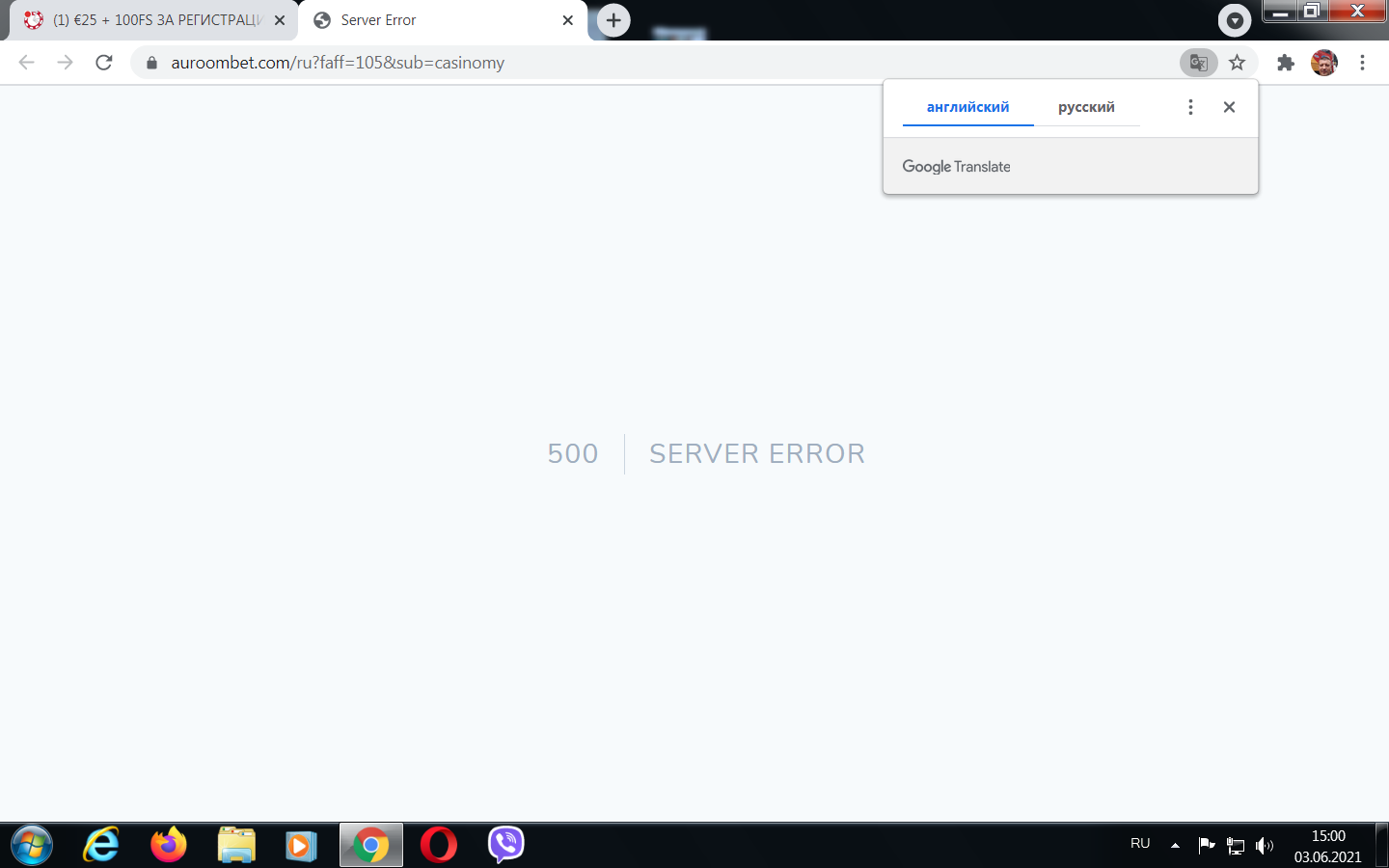Open Chrome's three-dot main menu
The image size is (1389, 868).
pos(1362,63)
